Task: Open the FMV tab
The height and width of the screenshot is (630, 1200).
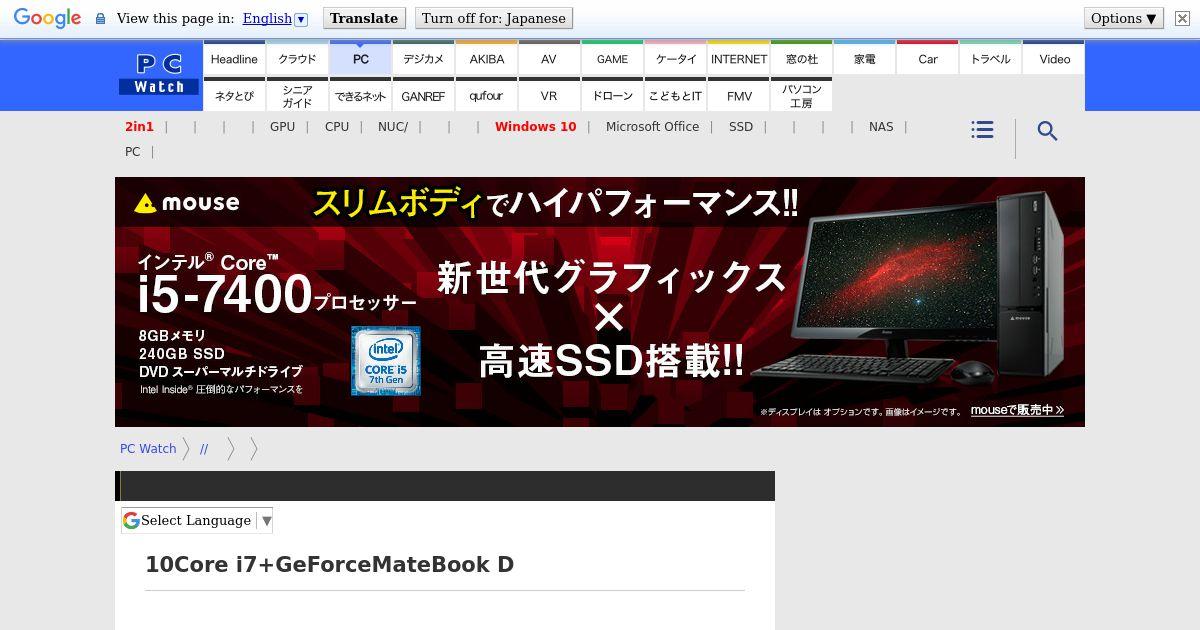Action: point(739,95)
